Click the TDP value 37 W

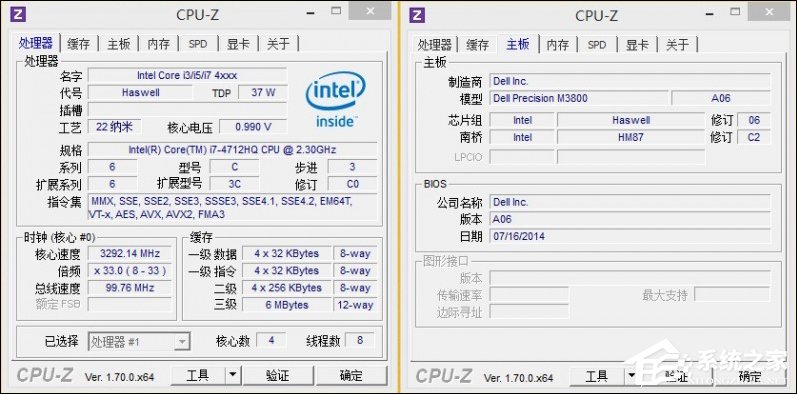coord(263,93)
